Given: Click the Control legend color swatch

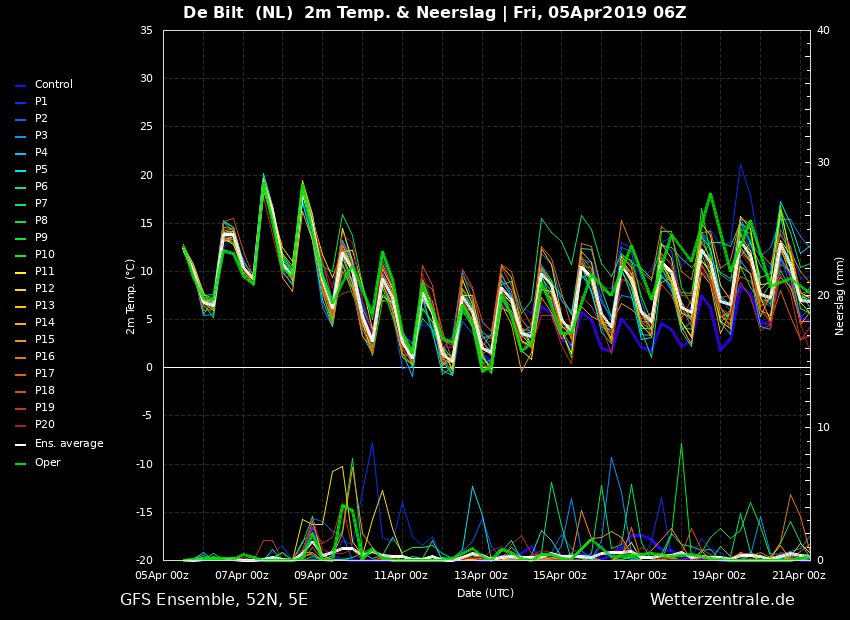Looking at the screenshot, I should click(x=21, y=86).
